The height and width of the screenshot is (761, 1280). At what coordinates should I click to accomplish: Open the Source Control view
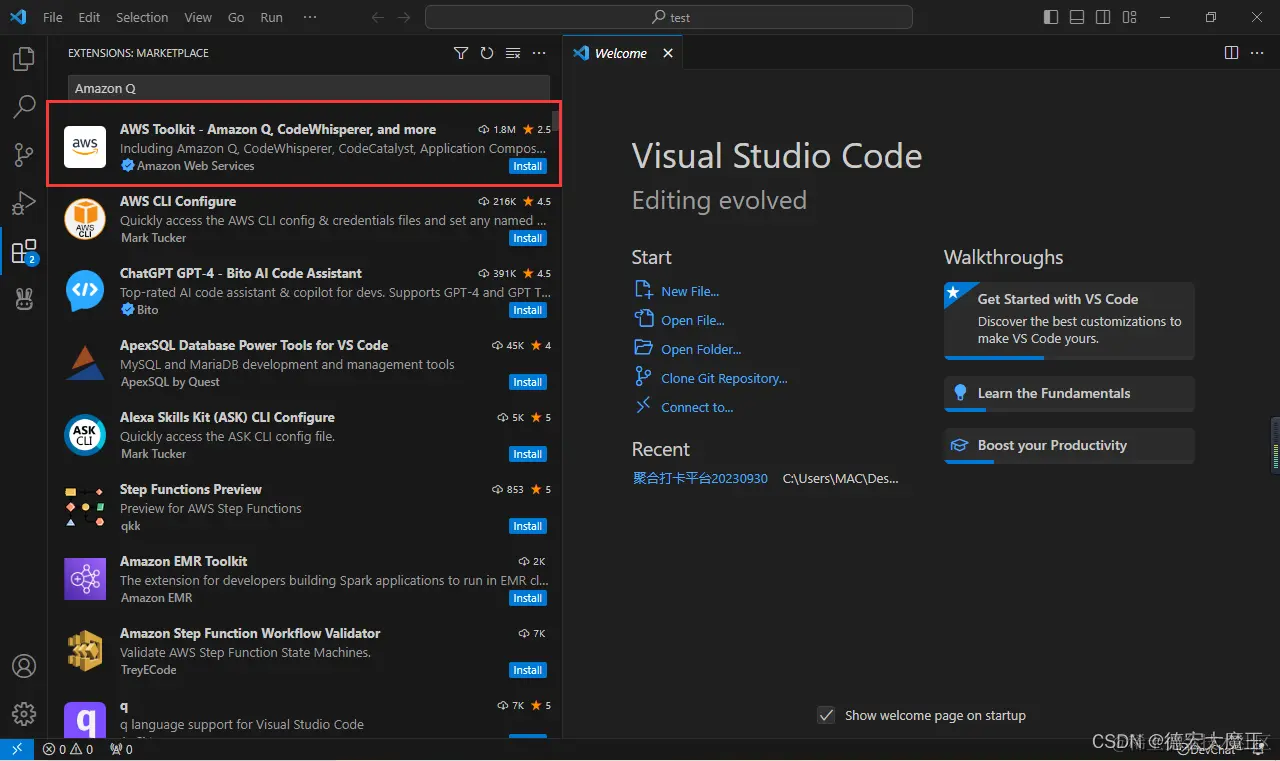(x=24, y=155)
